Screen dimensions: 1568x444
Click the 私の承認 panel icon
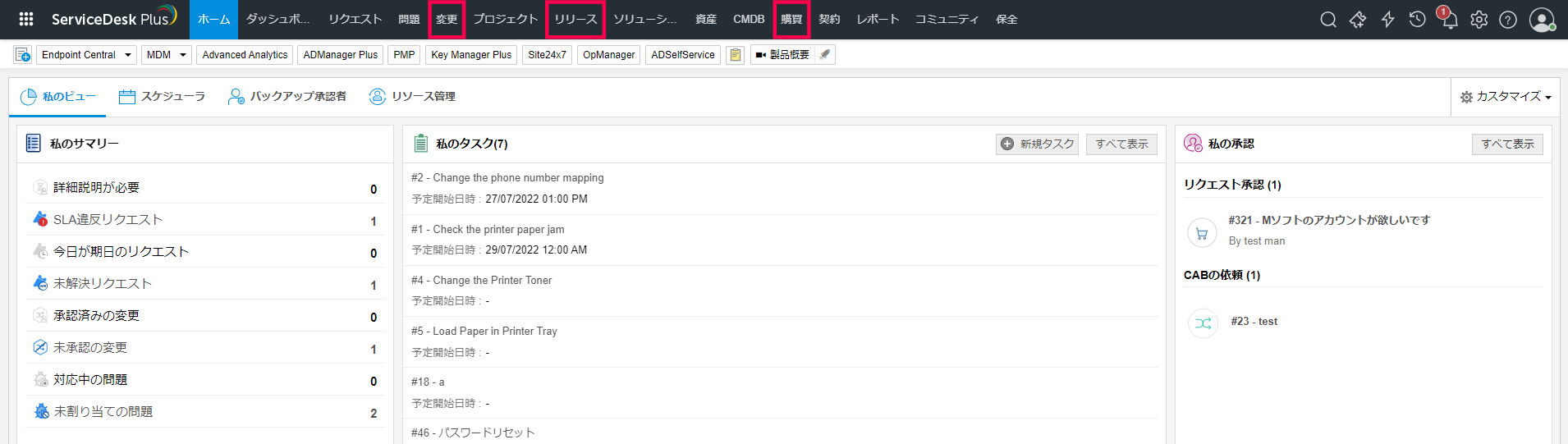[1193, 144]
